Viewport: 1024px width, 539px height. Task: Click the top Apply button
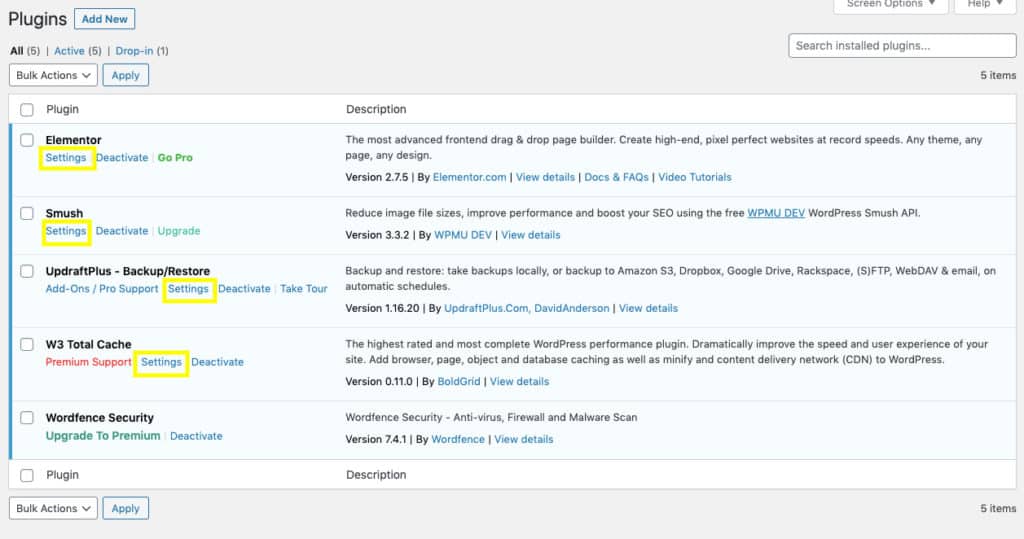pos(125,75)
